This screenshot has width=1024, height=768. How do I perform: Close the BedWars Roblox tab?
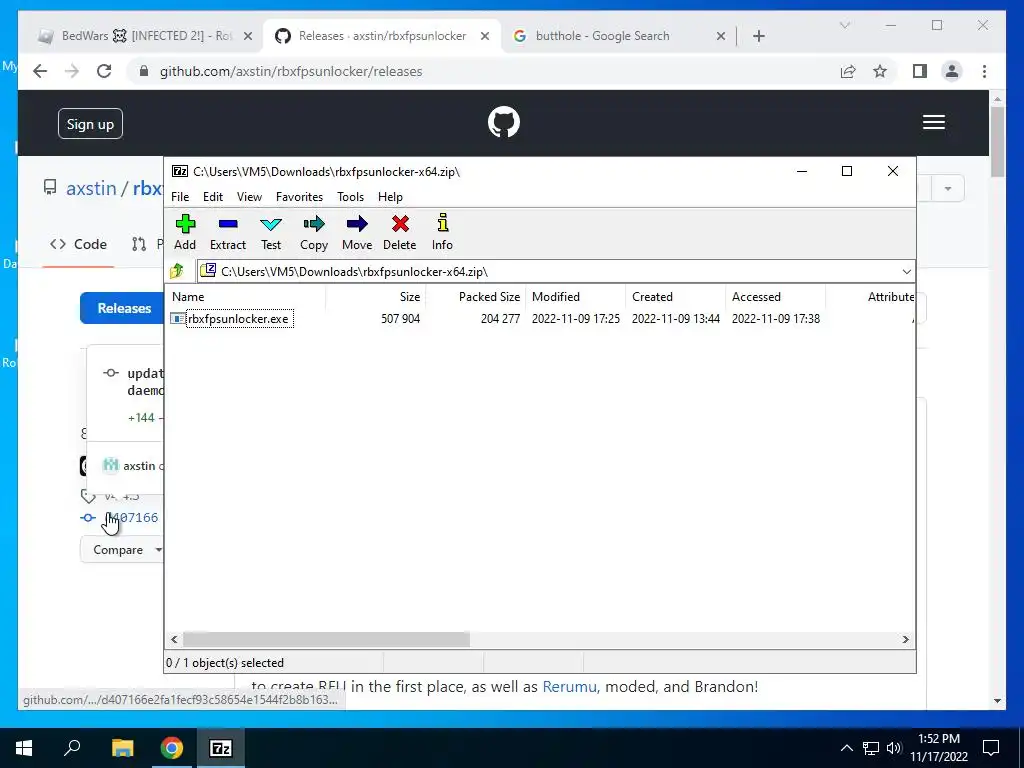248,36
